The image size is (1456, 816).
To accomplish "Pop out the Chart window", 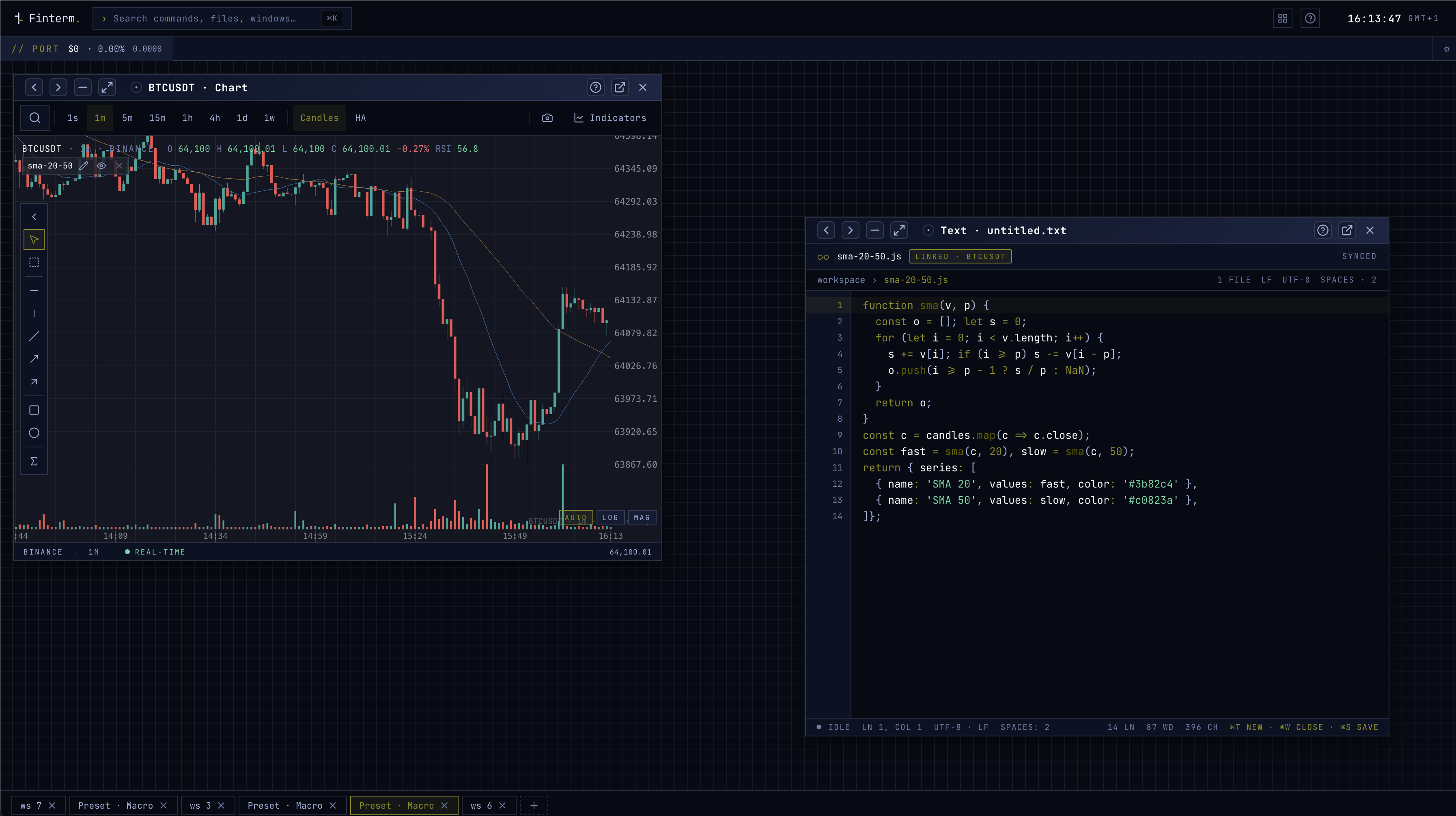I will [x=620, y=87].
